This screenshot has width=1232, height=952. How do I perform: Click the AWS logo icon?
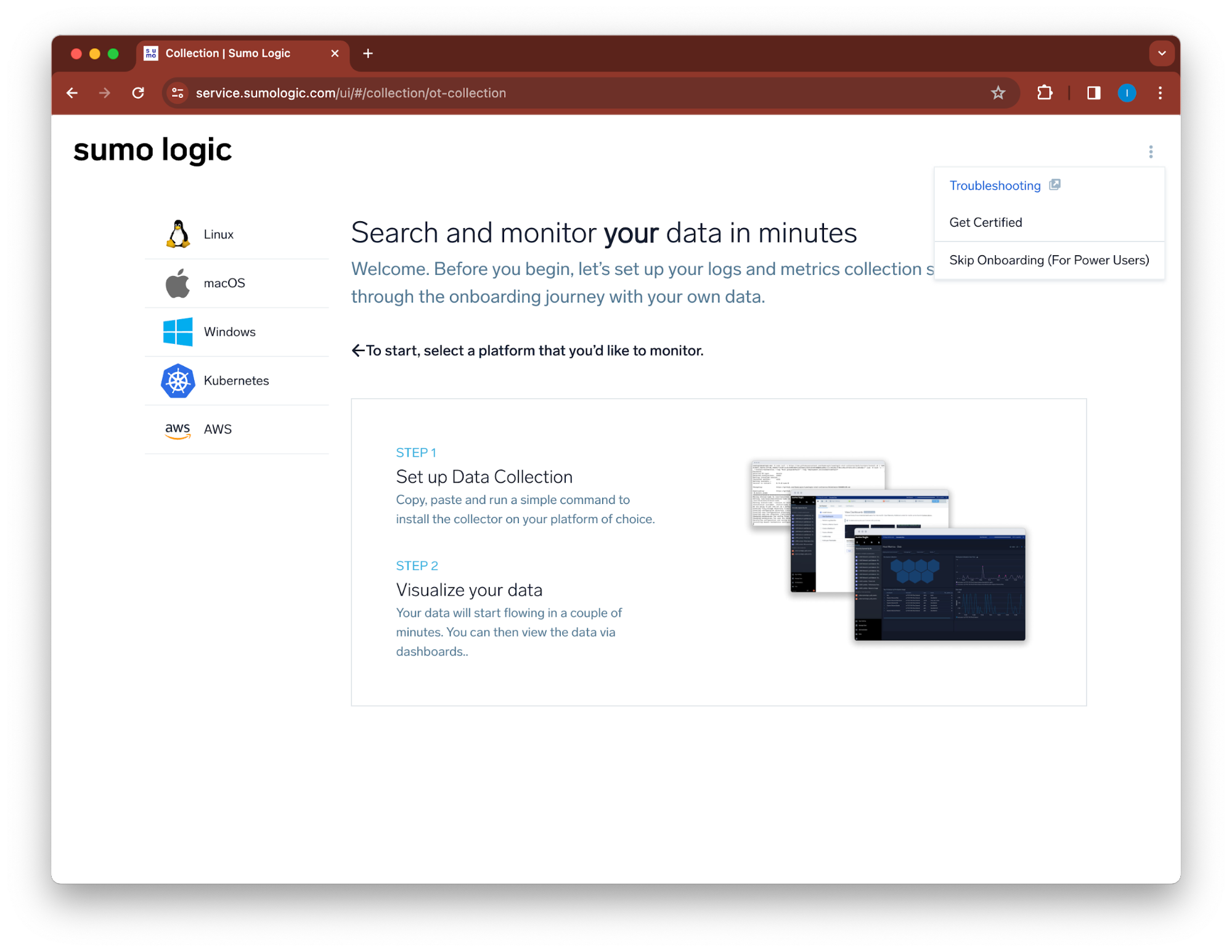click(x=177, y=430)
